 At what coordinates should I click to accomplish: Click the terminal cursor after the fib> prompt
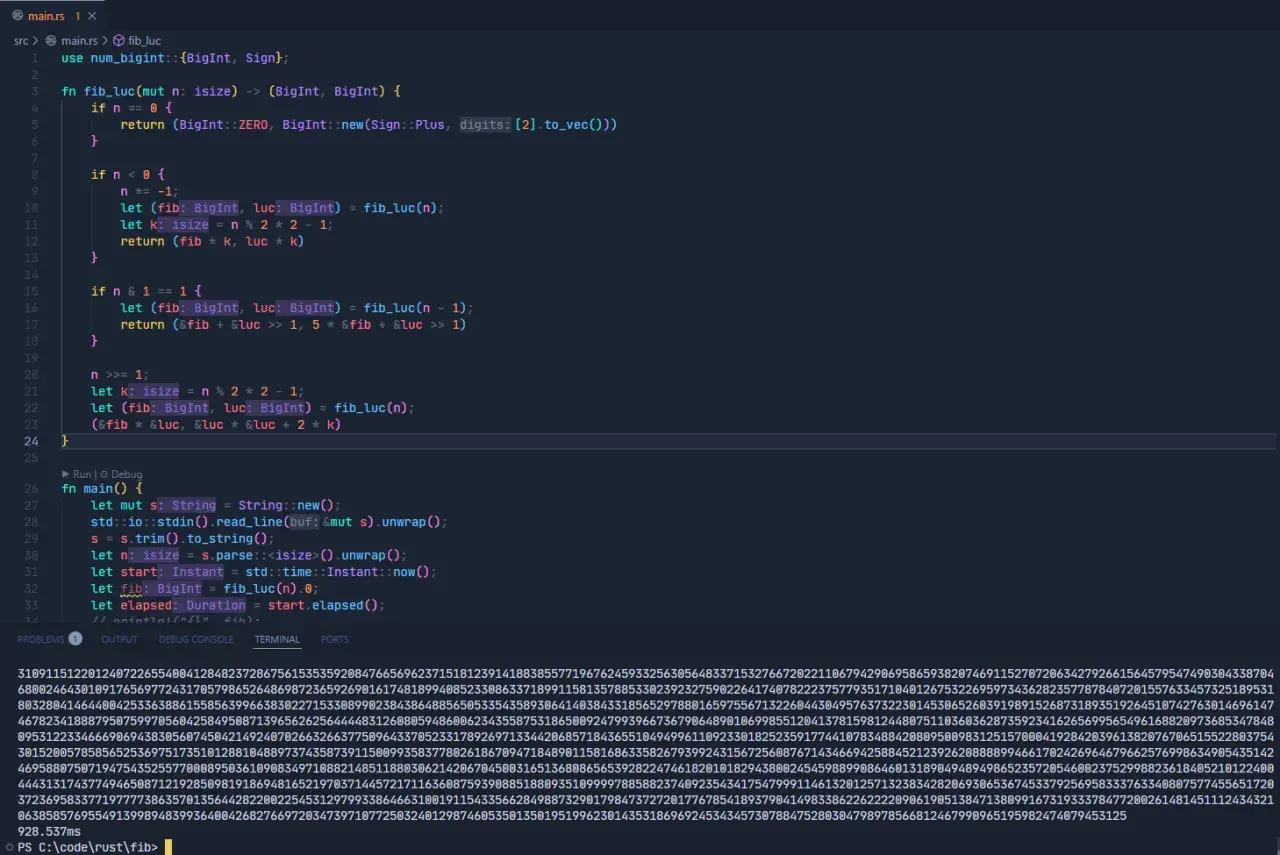[x=169, y=847]
